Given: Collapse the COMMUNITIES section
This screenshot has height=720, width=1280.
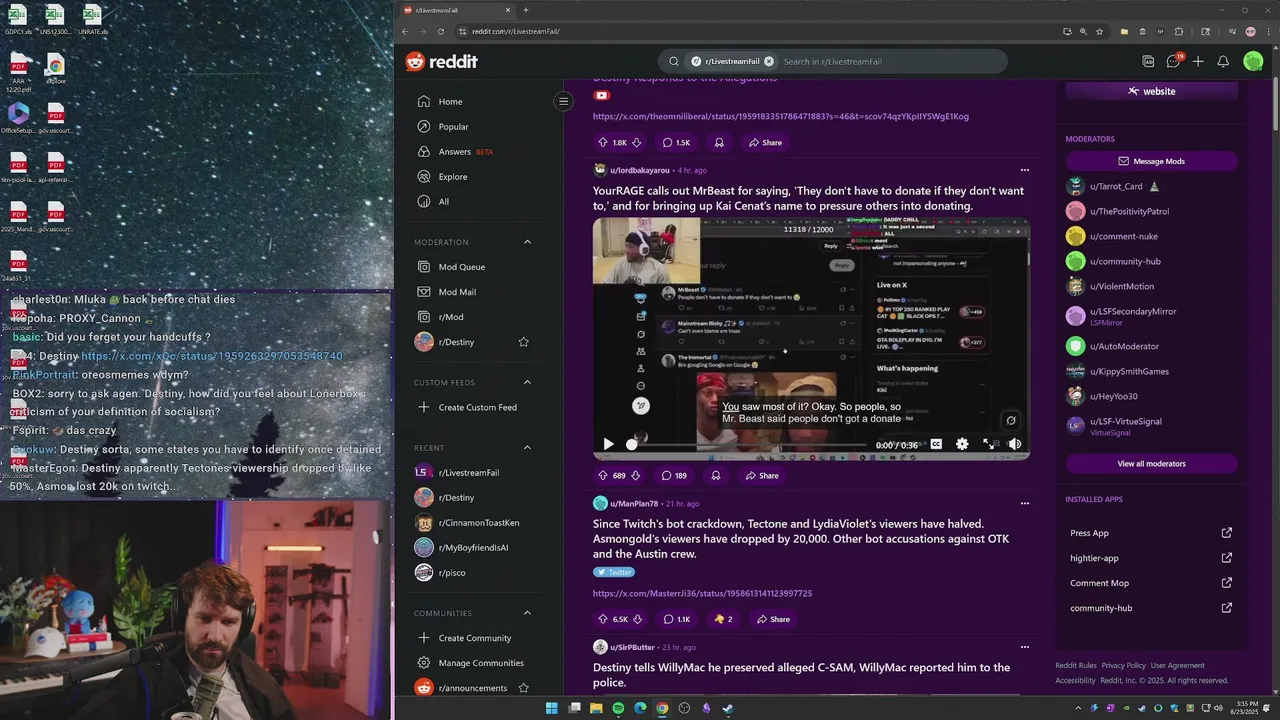Looking at the screenshot, I should click(x=527, y=613).
